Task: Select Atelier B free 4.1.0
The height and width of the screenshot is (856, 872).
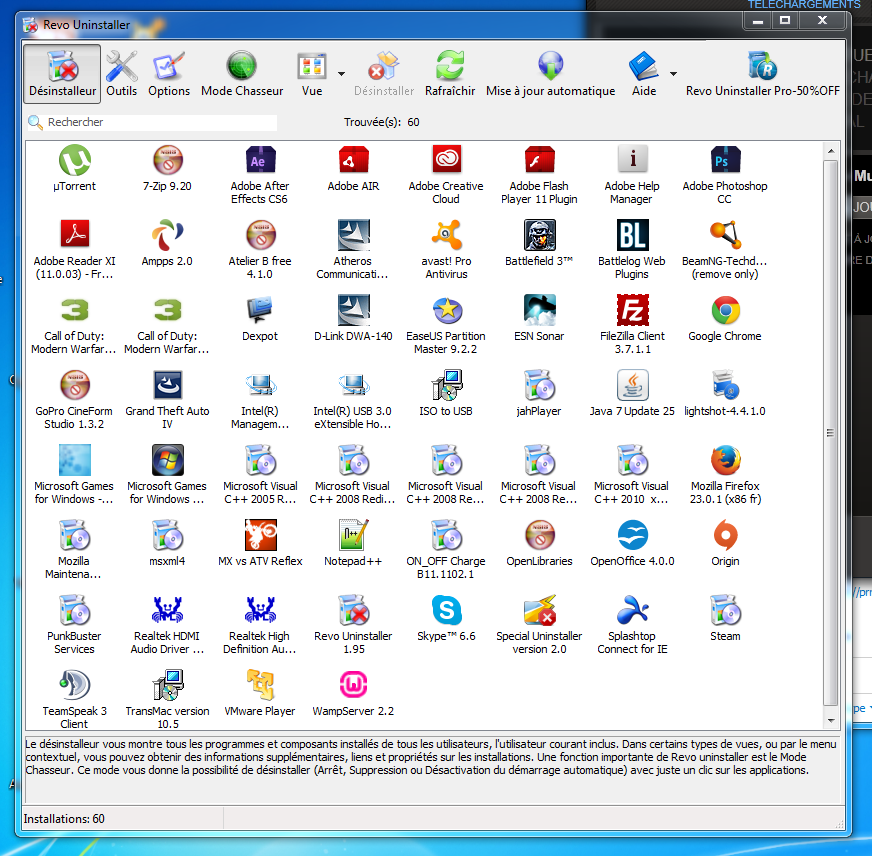Action: click(x=260, y=250)
